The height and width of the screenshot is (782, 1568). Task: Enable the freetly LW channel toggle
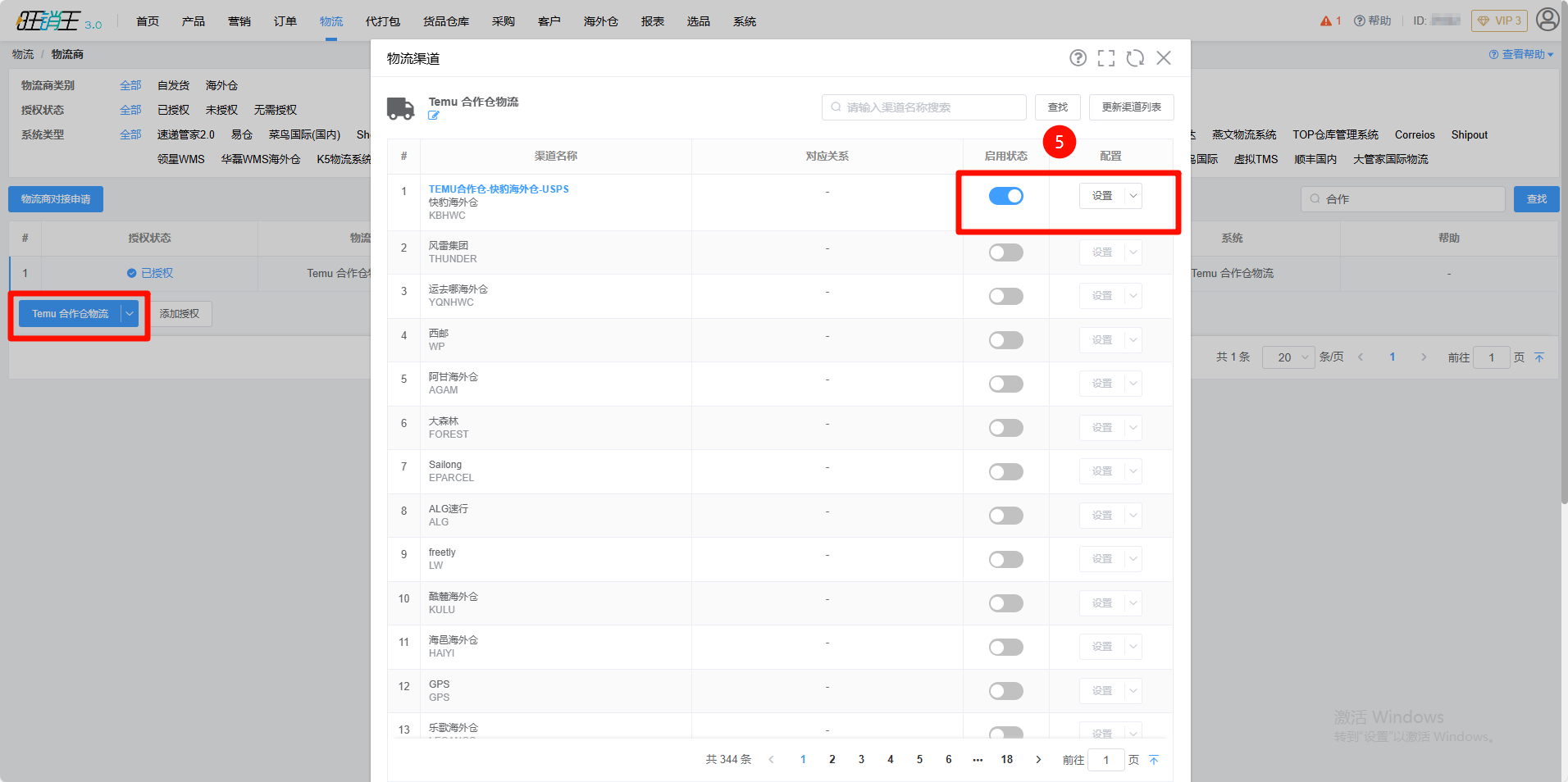1006,559
